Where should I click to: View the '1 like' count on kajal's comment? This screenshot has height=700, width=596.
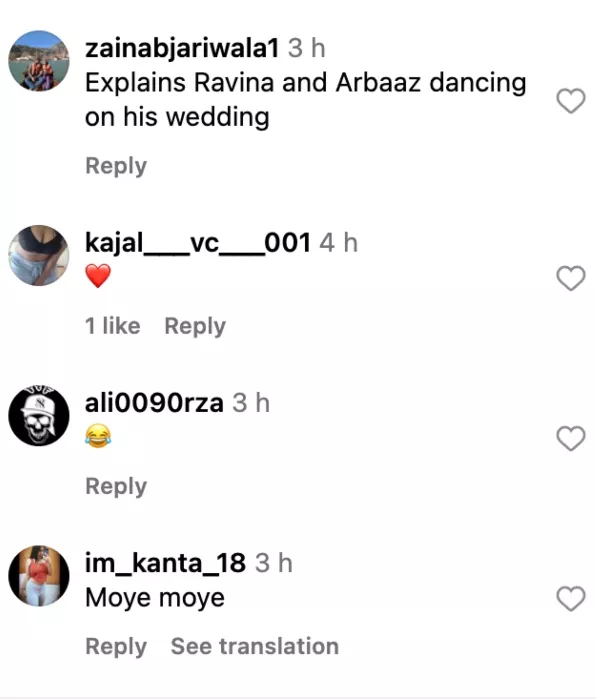[x=113, y=325]
